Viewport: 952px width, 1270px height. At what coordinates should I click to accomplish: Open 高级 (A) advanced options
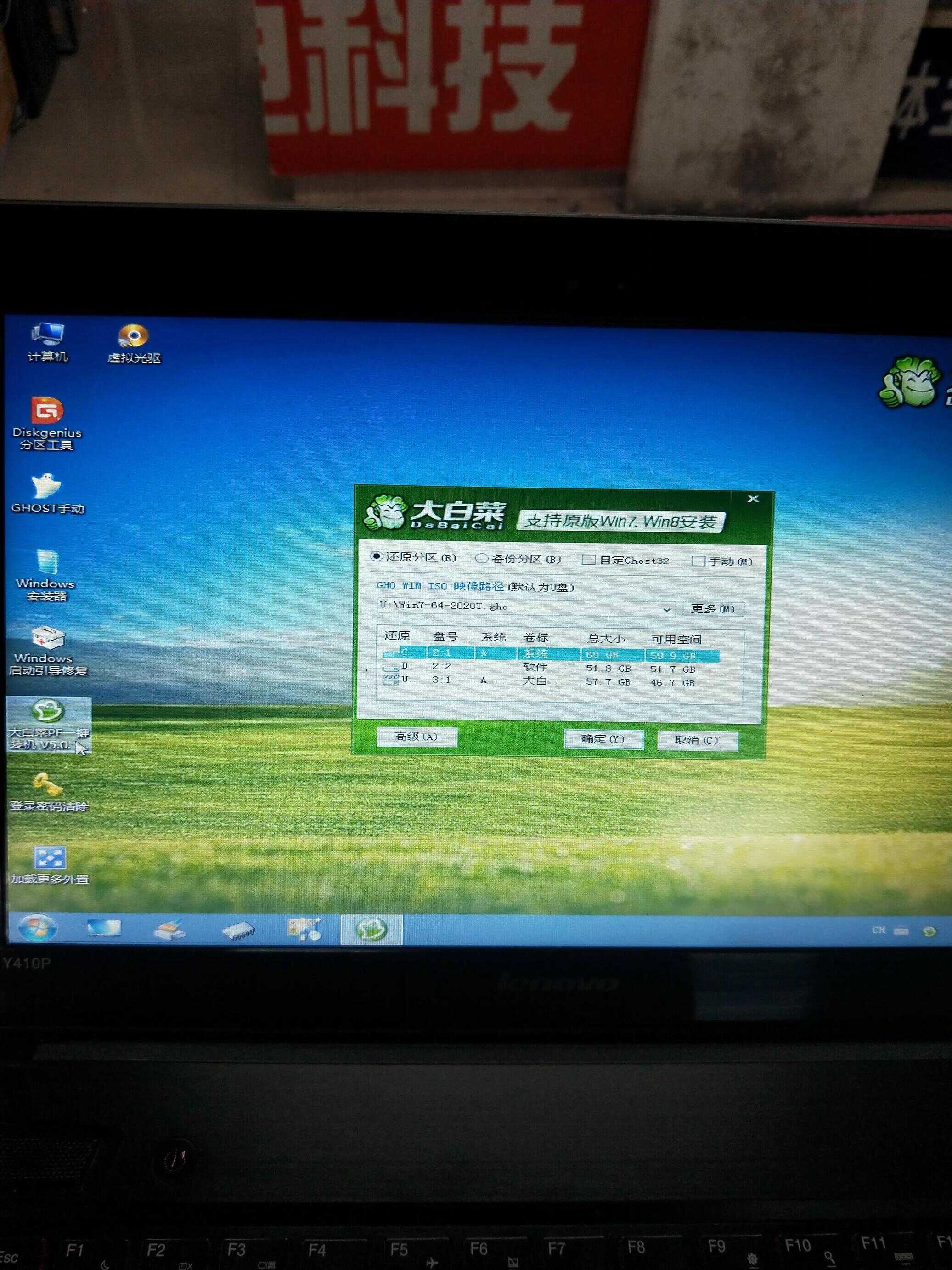(x=417, y=736)
